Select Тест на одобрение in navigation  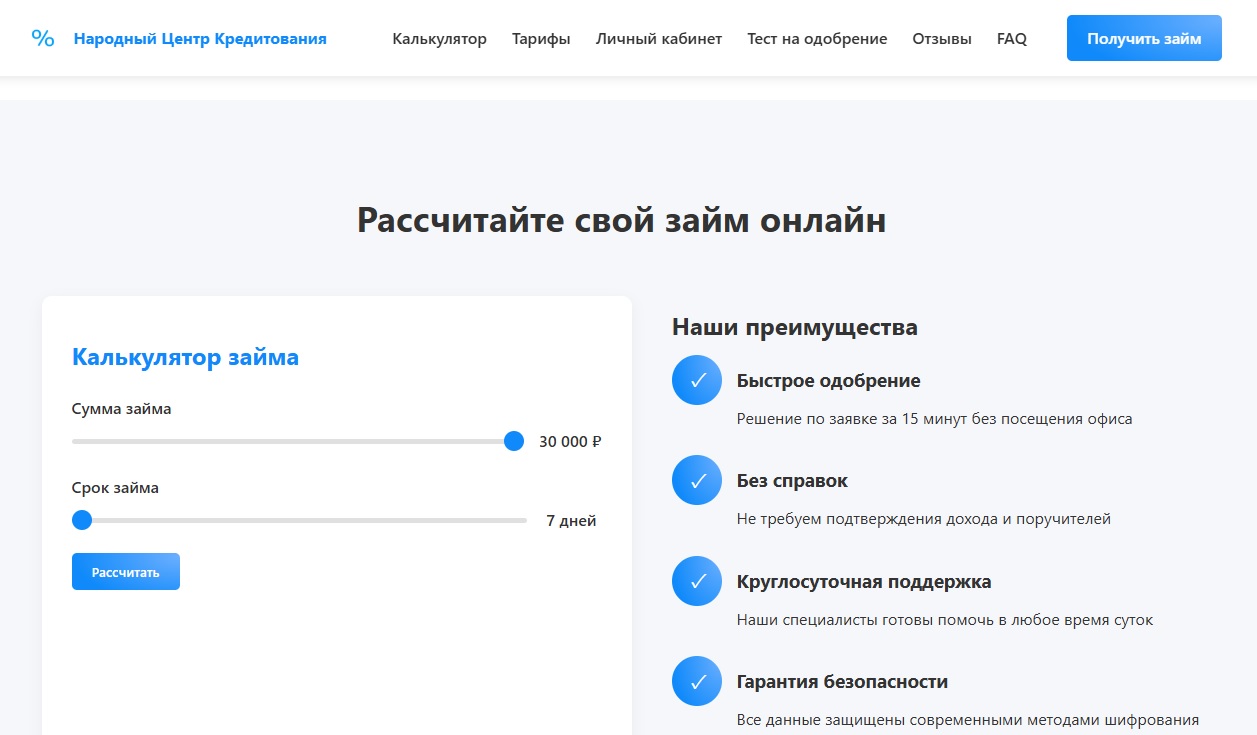point(817,39)
